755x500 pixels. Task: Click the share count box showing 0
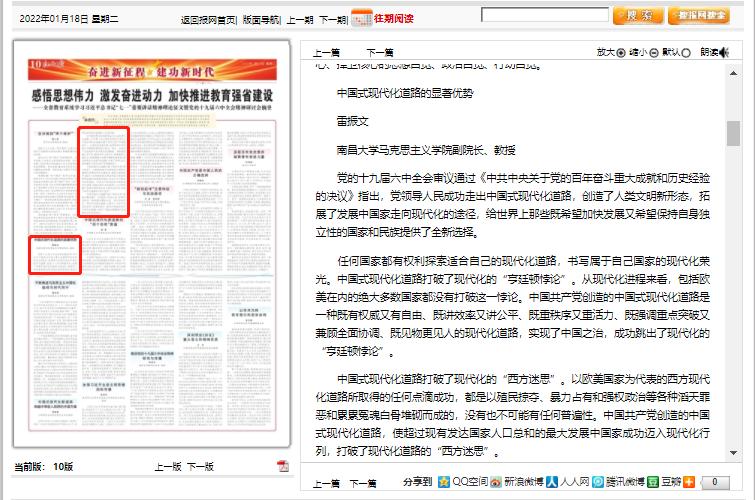715,482
